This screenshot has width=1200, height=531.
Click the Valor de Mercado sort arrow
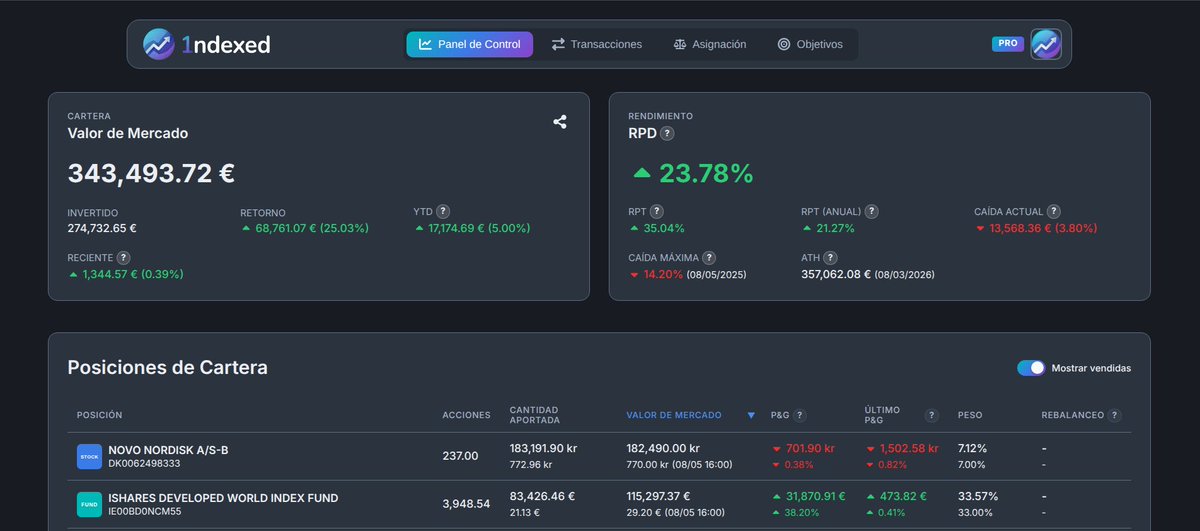pyautogui.click(x=751, y=415)
